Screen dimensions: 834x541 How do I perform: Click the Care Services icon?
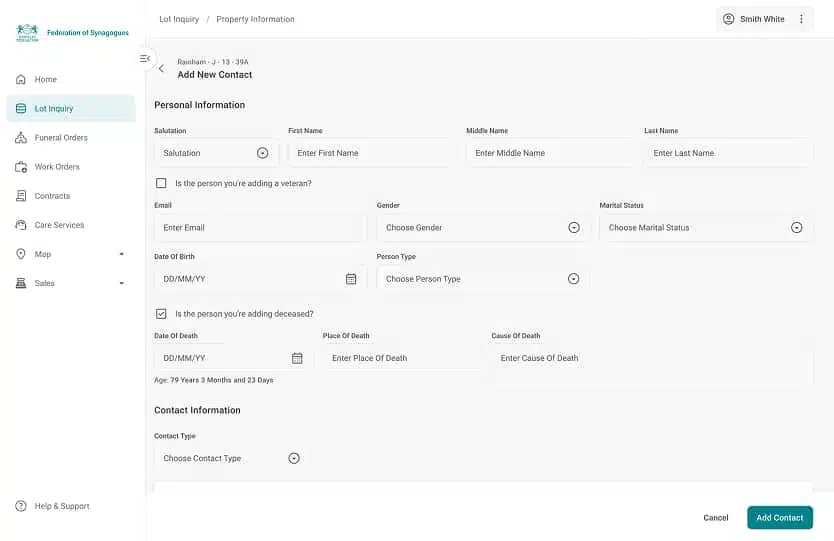tap(21, 225)
